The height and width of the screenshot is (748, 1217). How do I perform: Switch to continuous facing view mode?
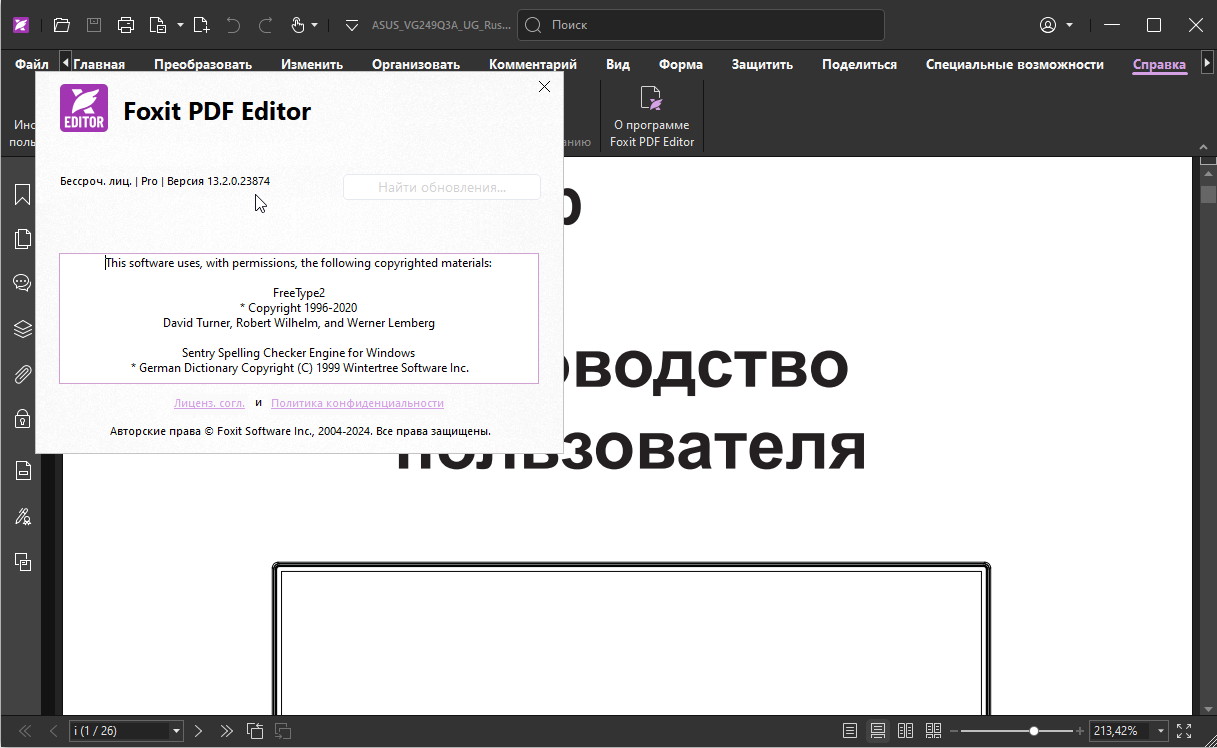pyautogui.click(x=934, y=731)
